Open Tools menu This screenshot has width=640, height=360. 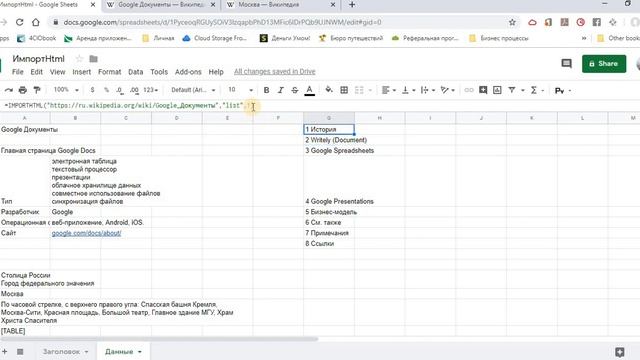point(159,72)
